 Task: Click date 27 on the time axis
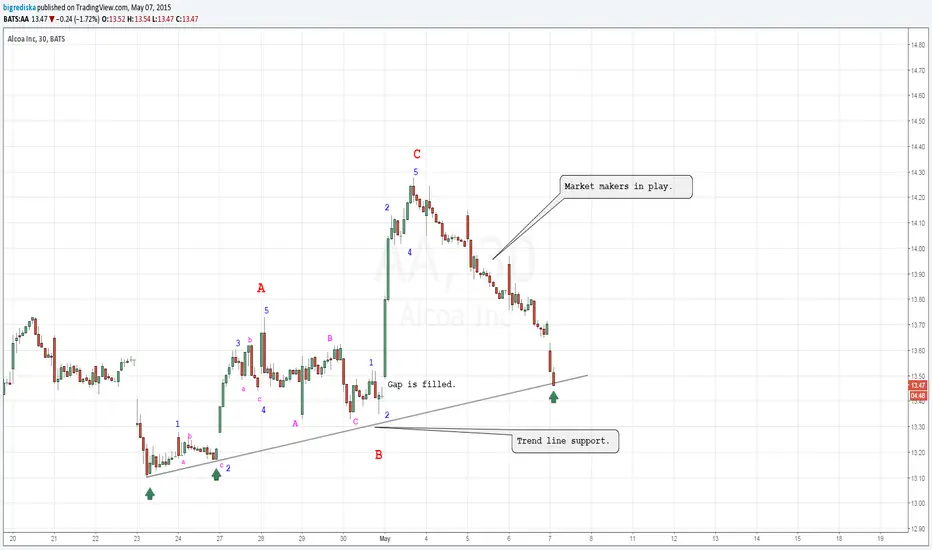coord(219,539)
